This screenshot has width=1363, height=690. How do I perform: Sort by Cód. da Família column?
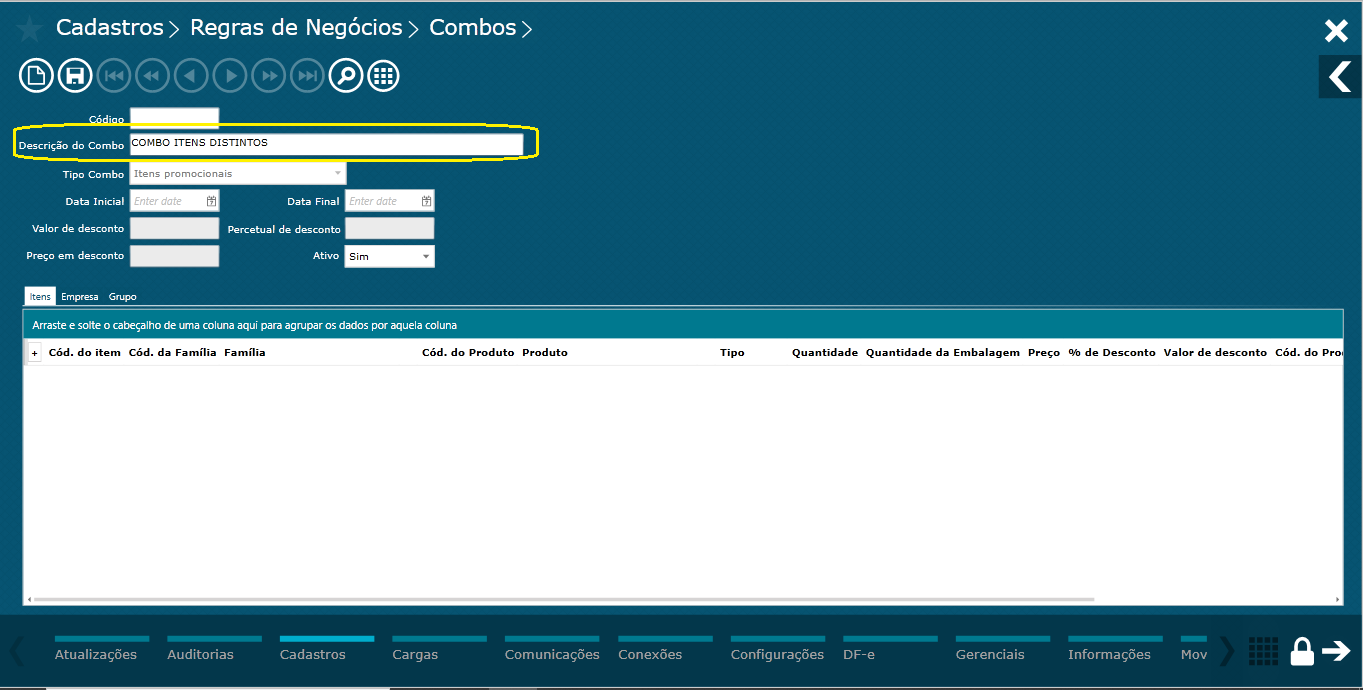(173, 353)
